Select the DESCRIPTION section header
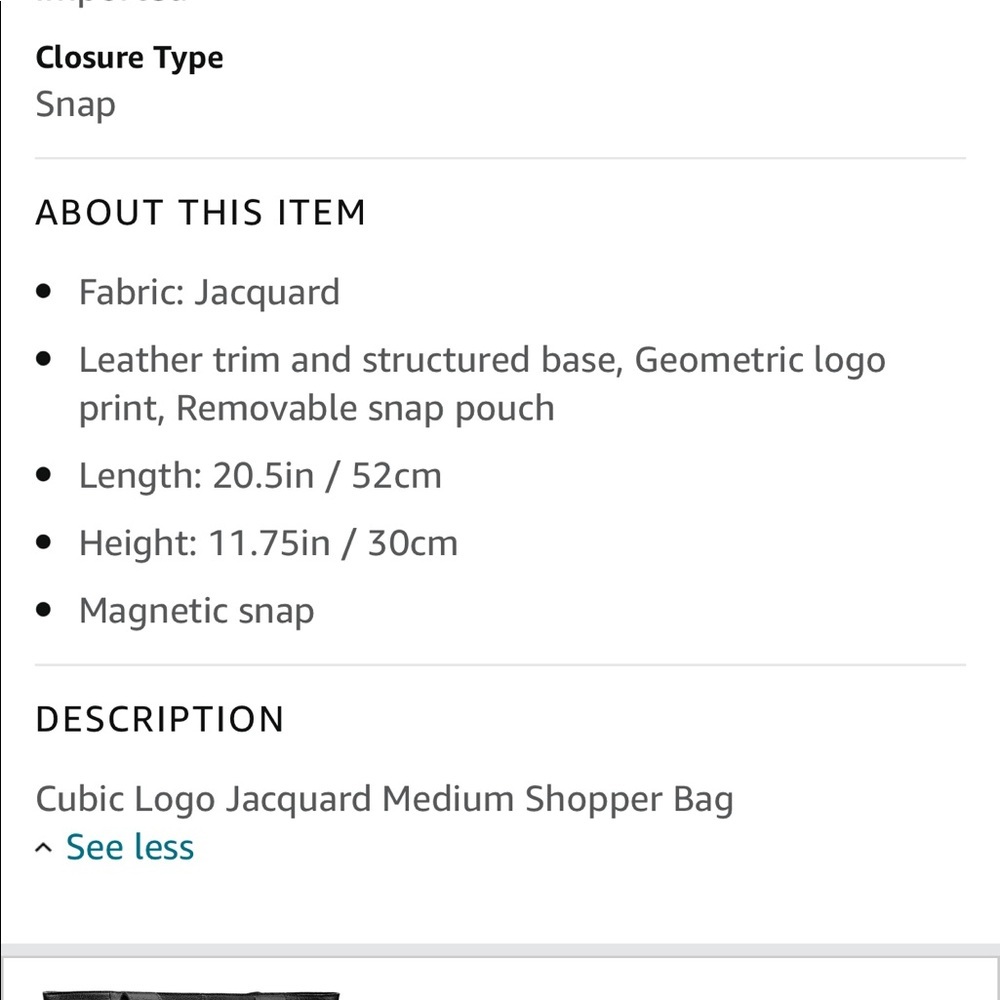This screenshot has height=1000, width=1000. (159, 718)
